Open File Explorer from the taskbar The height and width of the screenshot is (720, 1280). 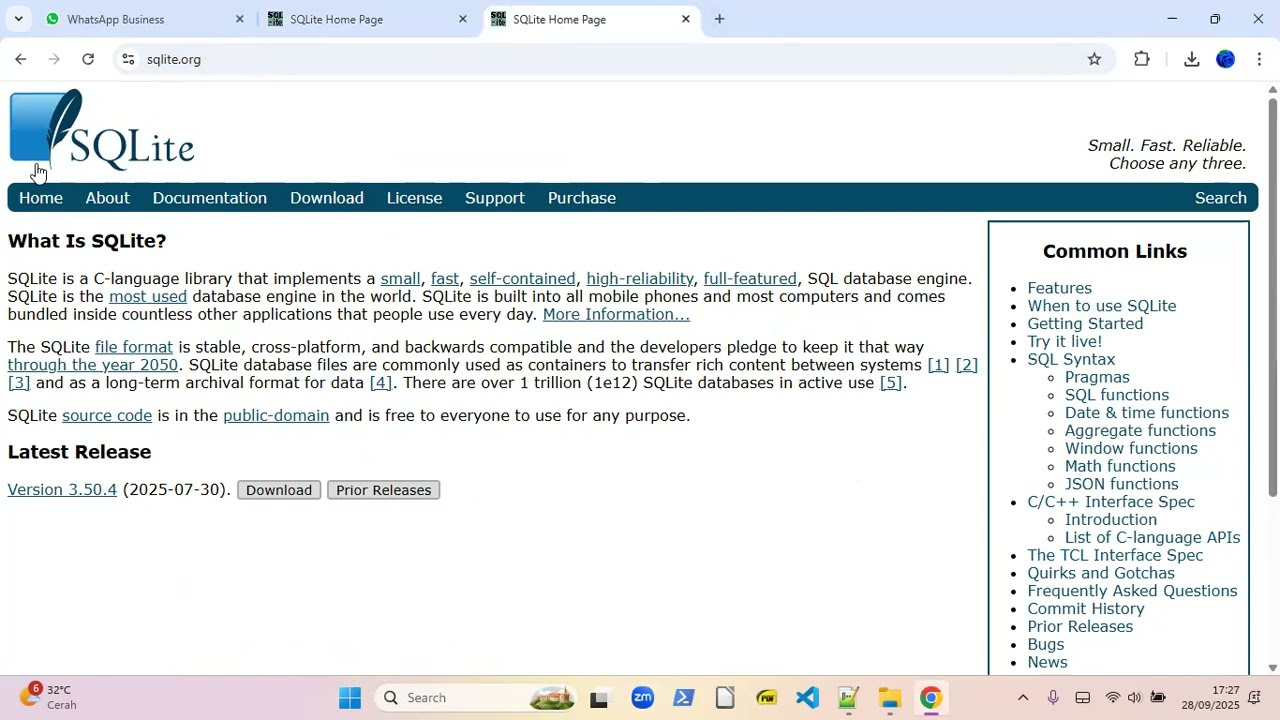890,698
